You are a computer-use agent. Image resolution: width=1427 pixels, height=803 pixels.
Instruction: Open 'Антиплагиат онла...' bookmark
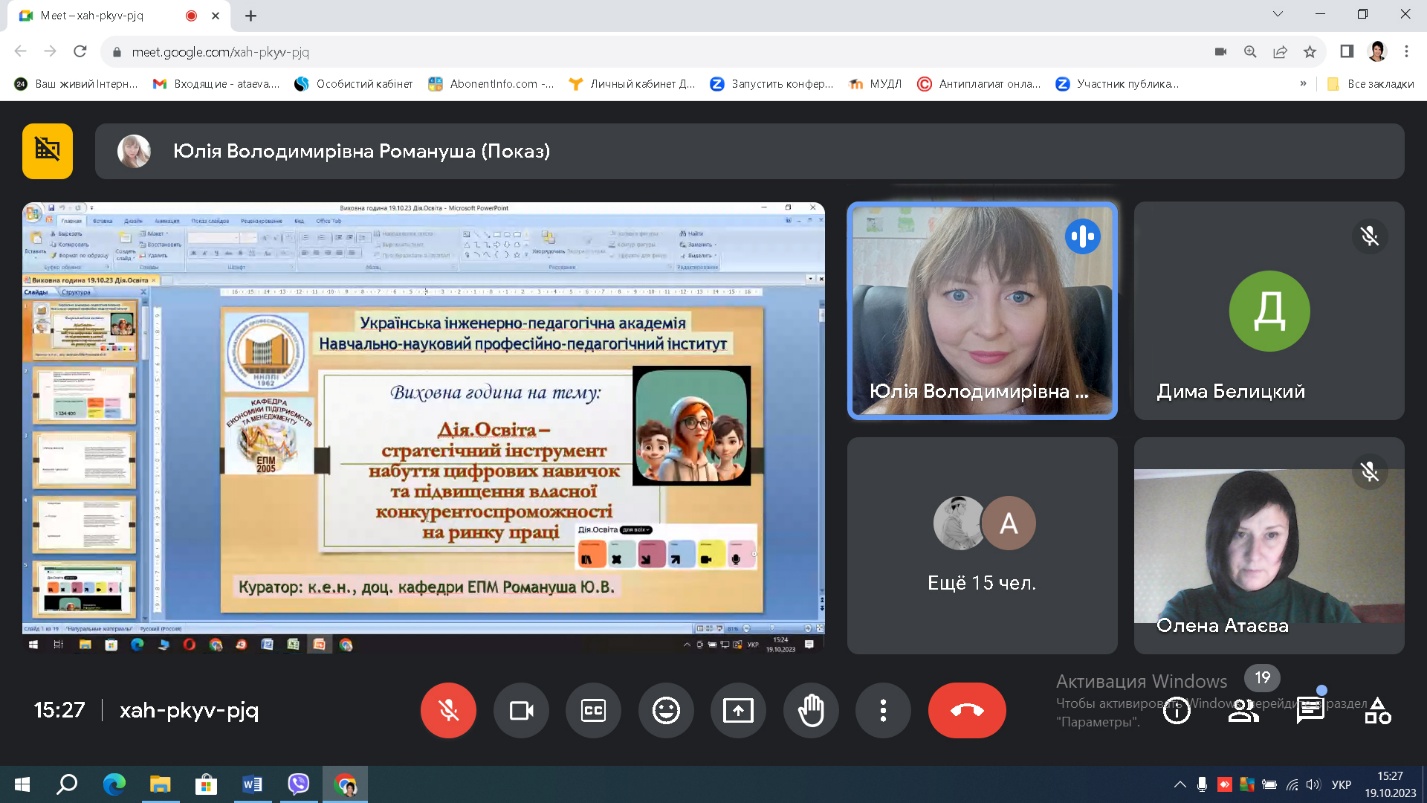[980, 84]
